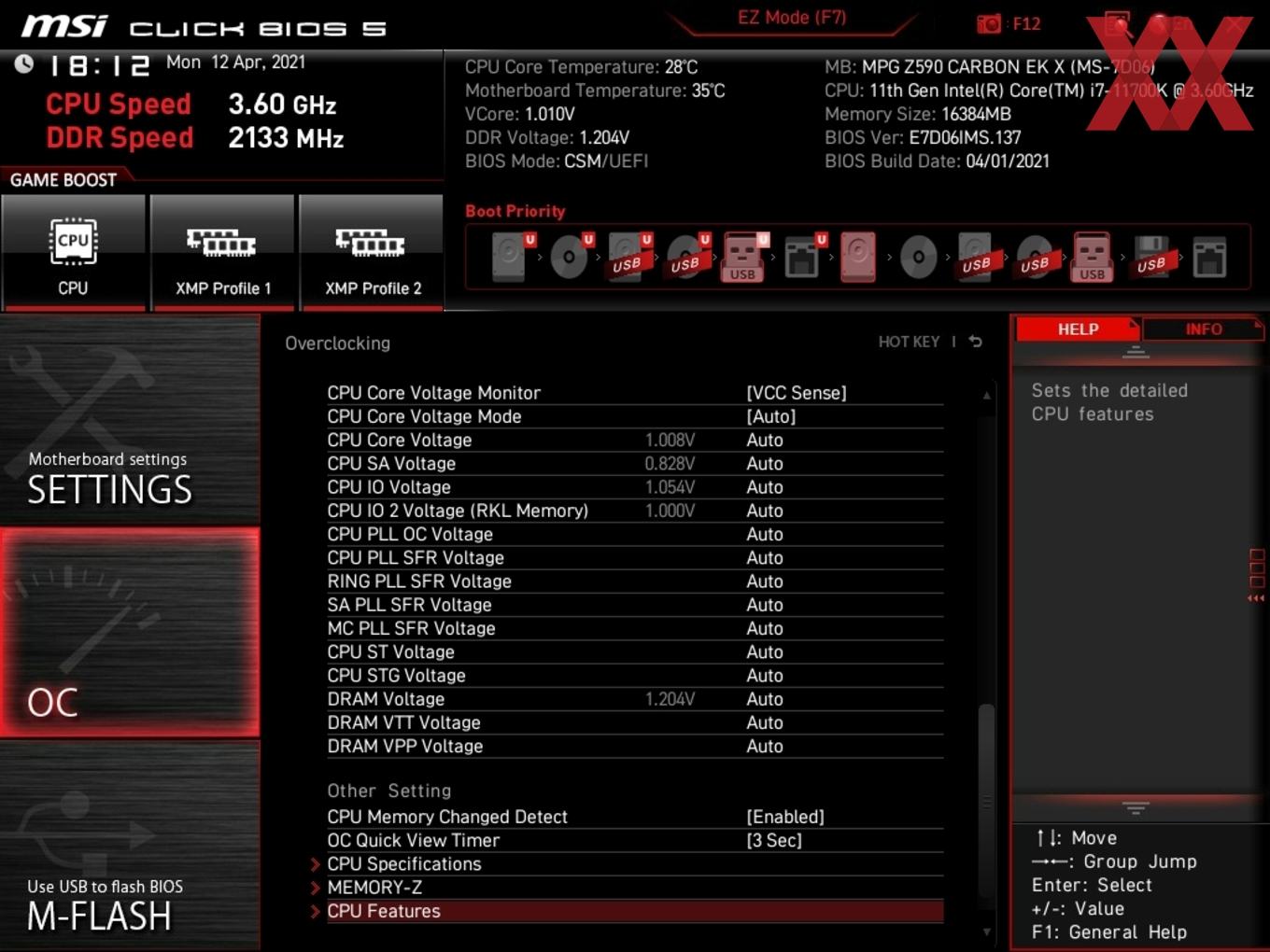Select CPU PLL SFR Voltage Auto field
Image resolution: width=1270 pixels, height=952 pixels.
[x=765, y=558]
